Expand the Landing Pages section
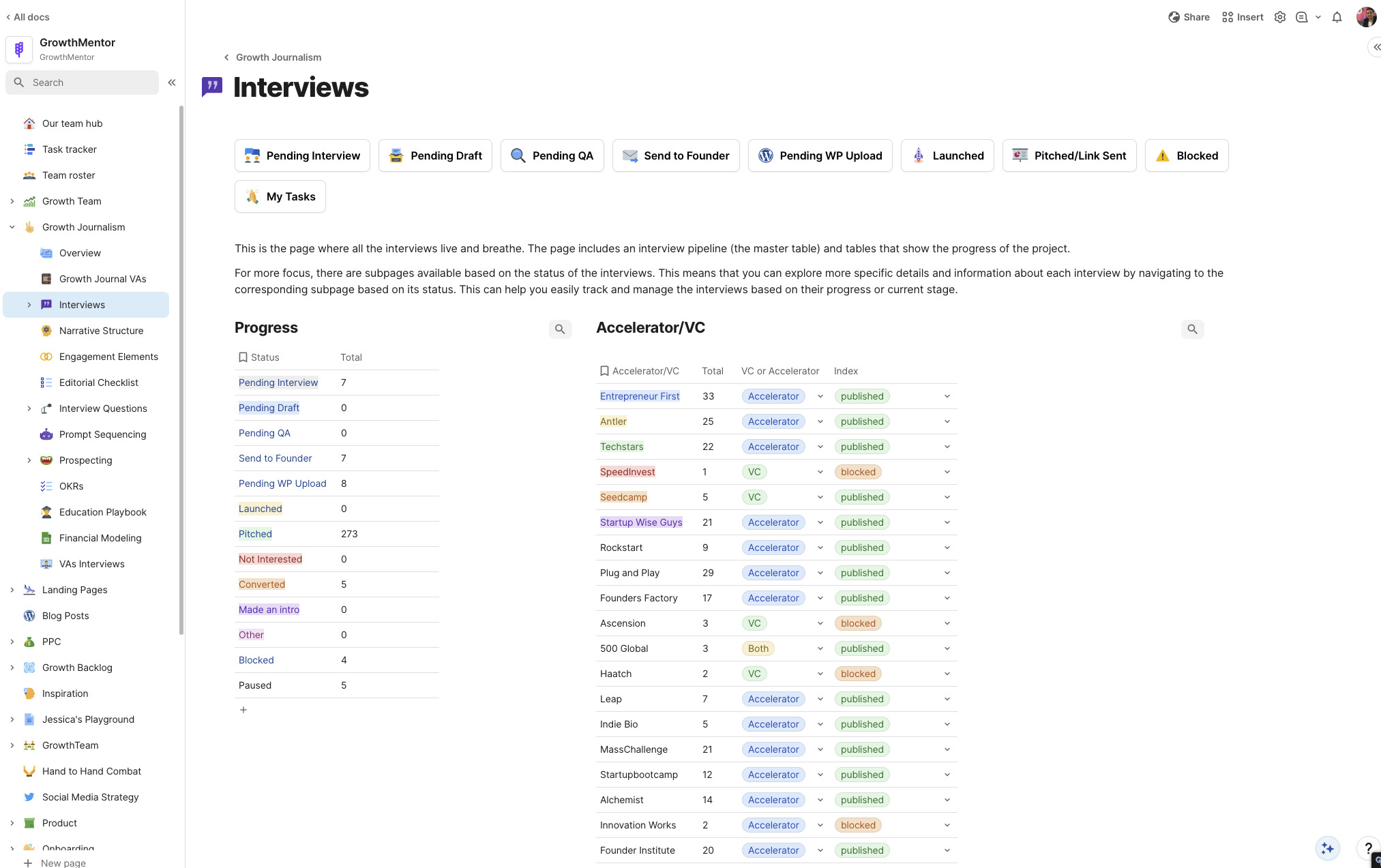Image resolution: width=1381 pixels, height=868 pixels. pyautogui.click(x=12, y=590)
